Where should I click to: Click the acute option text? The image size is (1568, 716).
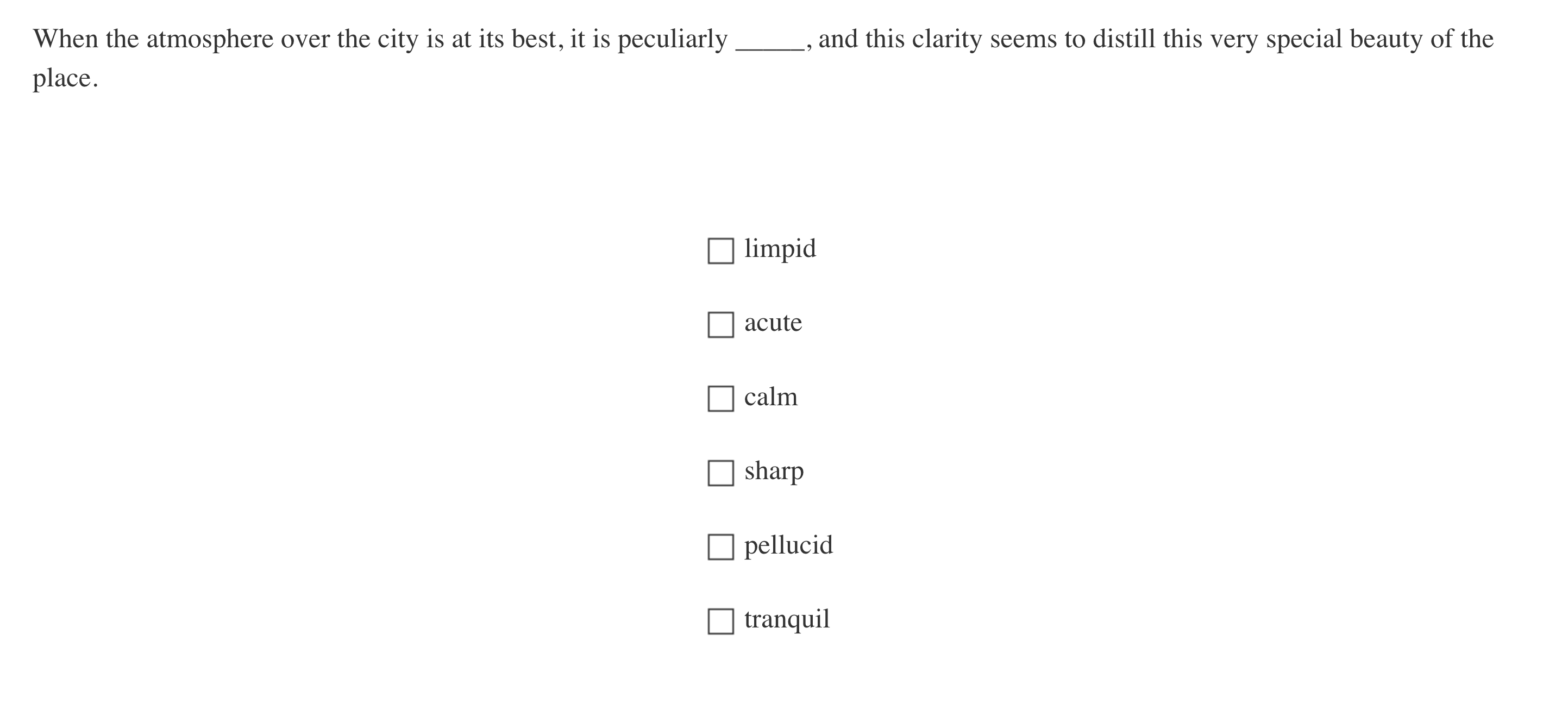pyautogui.click(x=773, y=323)
